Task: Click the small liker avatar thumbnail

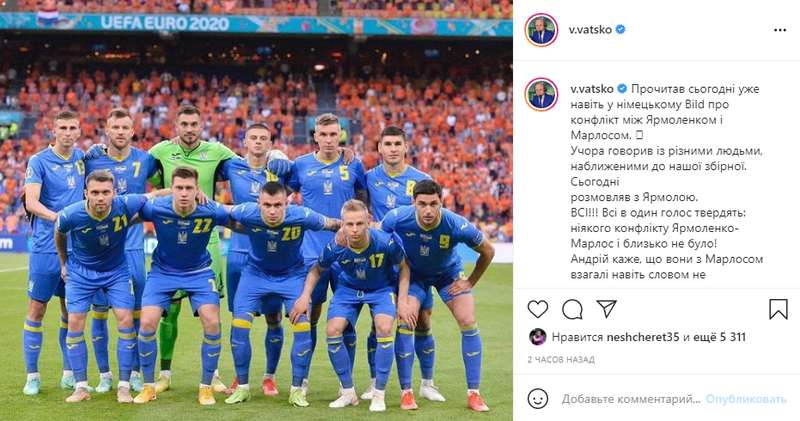Action: pos(537,337)
